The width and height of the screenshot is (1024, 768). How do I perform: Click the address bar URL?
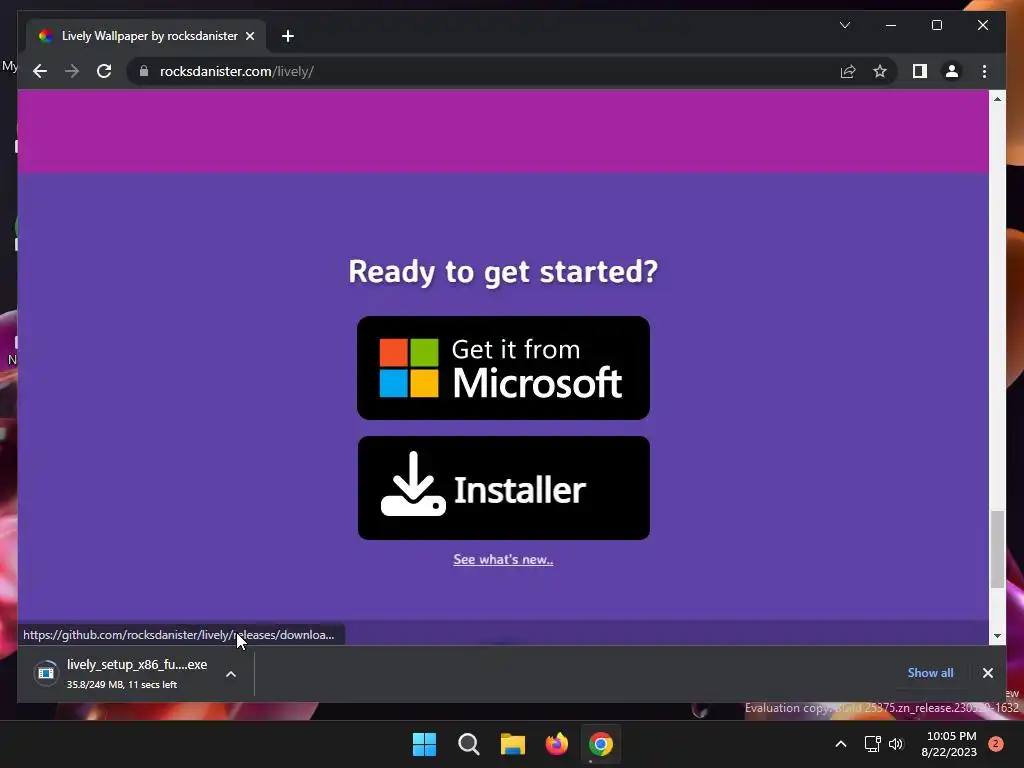pos(236,71)
